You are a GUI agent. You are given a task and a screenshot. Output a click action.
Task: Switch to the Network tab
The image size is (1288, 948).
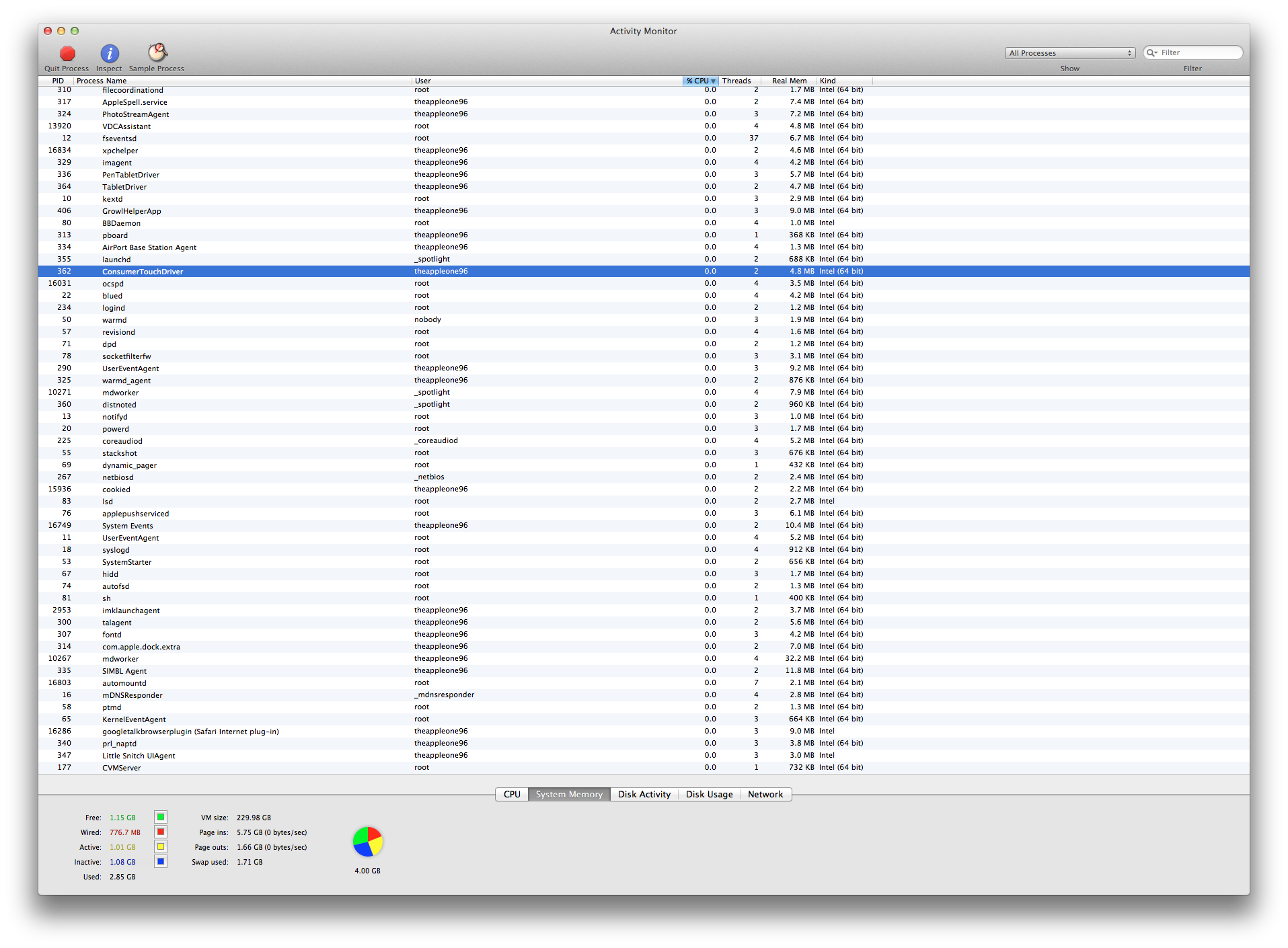coord(765,794)
